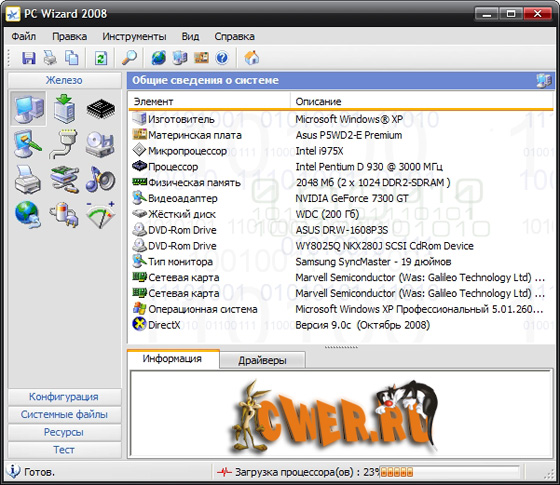Click the blue question mark help icon
Image resolution: width=560 pixels, height=485 pixels.
[222, 58]
